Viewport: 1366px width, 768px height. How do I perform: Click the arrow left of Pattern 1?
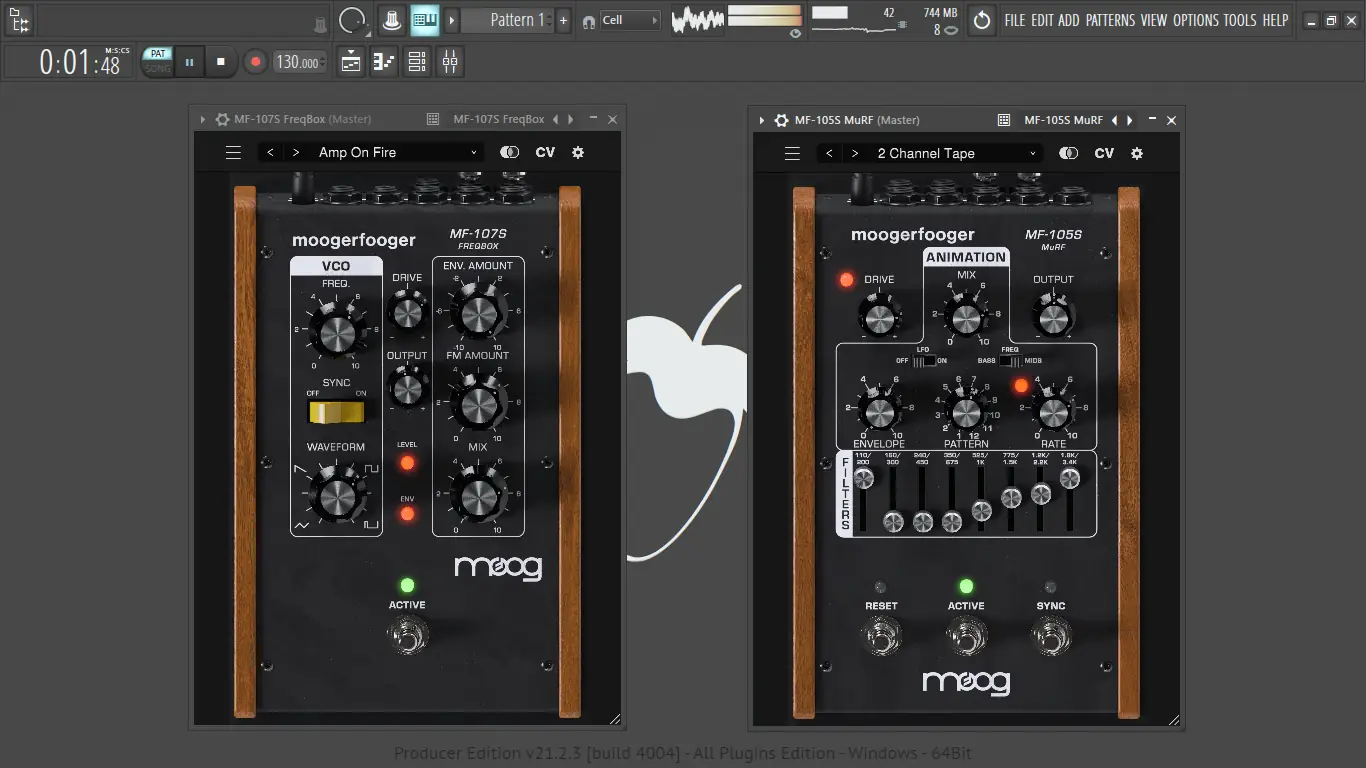(451, 20)
